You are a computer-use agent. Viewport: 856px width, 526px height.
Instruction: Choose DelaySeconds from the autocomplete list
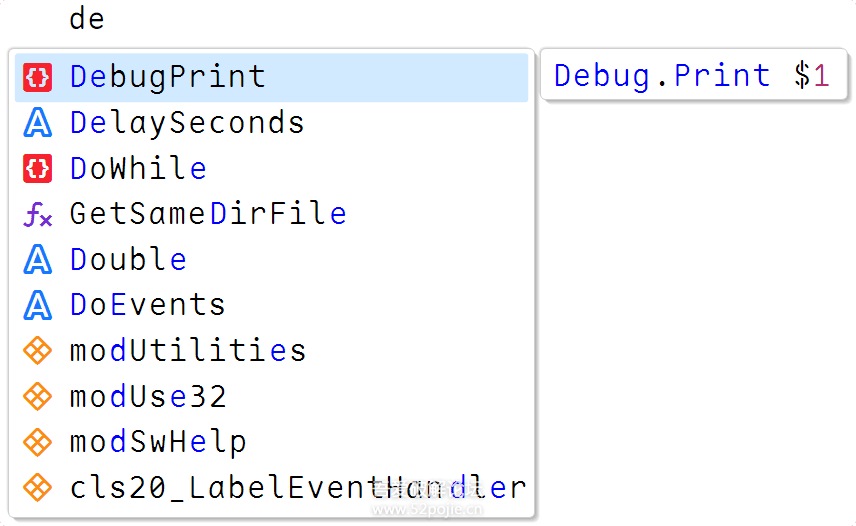(187, 123)
